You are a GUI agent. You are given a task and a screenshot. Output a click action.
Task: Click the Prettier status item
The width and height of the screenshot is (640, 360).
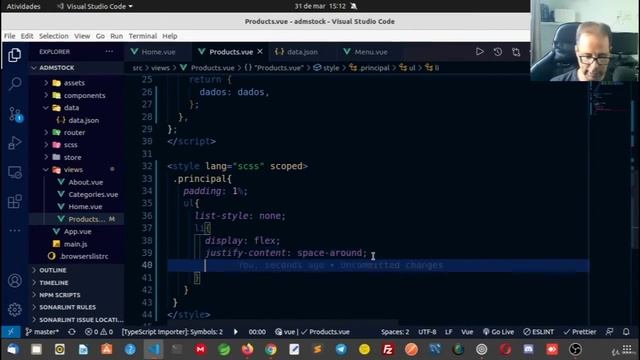(x=580, y=332)
